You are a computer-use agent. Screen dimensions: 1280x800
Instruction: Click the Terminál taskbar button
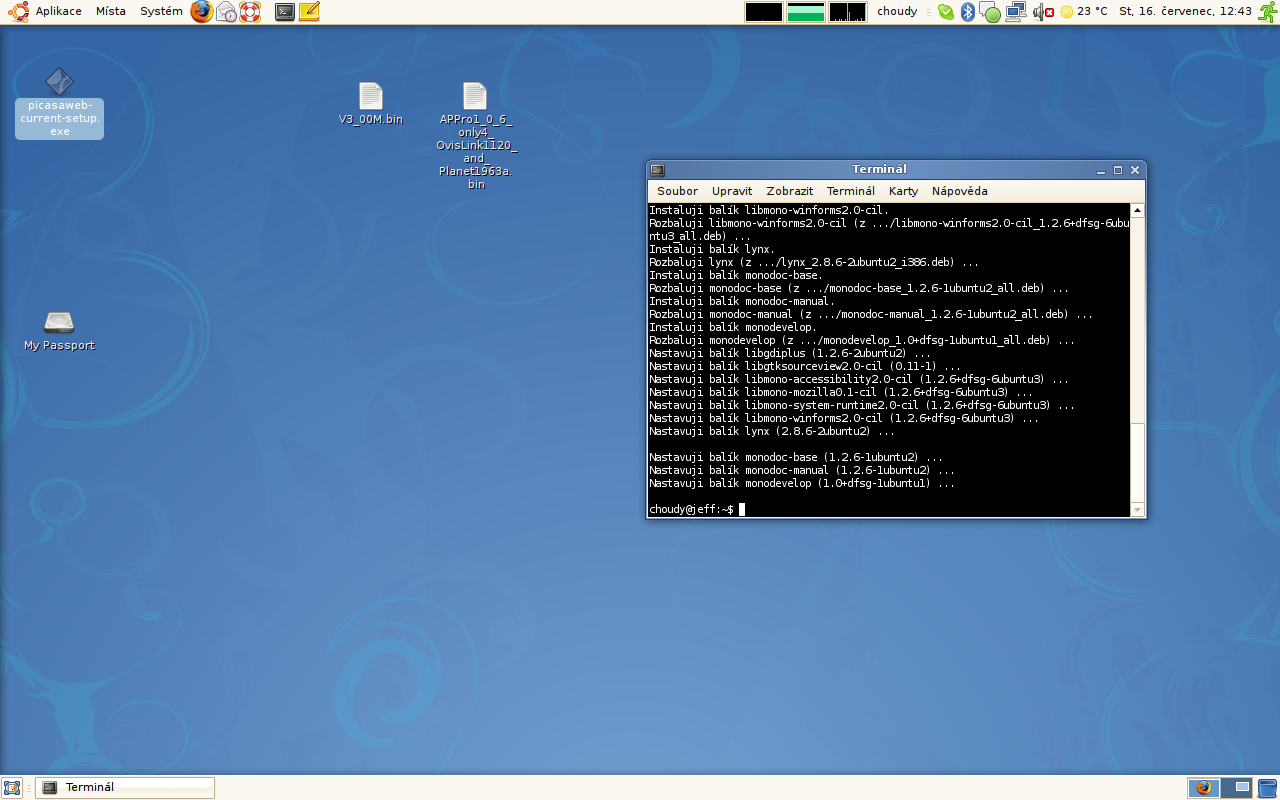click(x=125, y=788)
